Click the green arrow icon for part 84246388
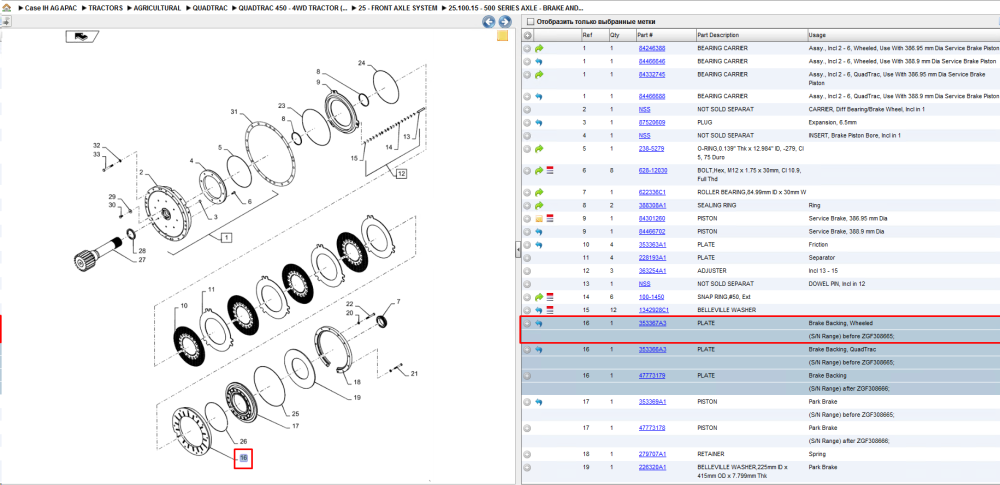Viewport: 1000px width, 485px height. (x=539, y=48)
